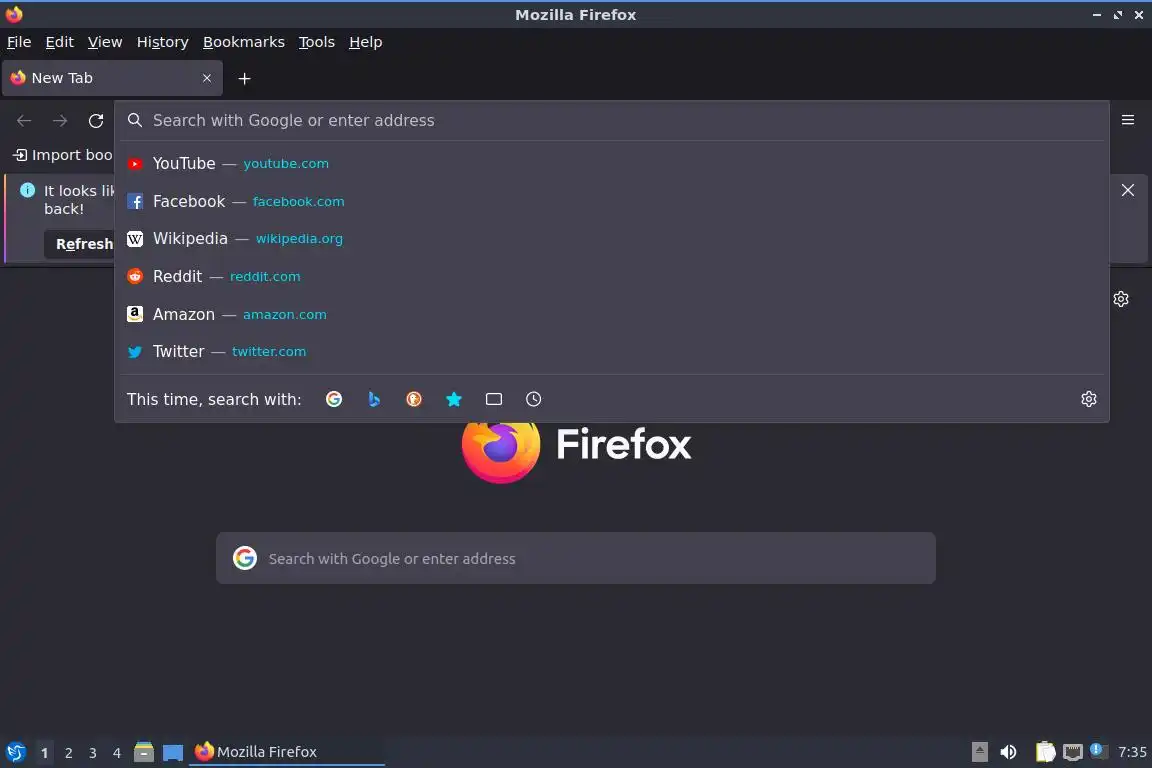
Task: Search with Google one-off icon
Action: (334, 399)
